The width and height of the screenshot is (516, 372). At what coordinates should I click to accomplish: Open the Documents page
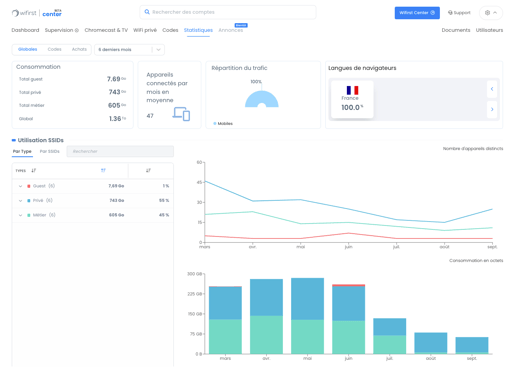(x=456, y=30)
